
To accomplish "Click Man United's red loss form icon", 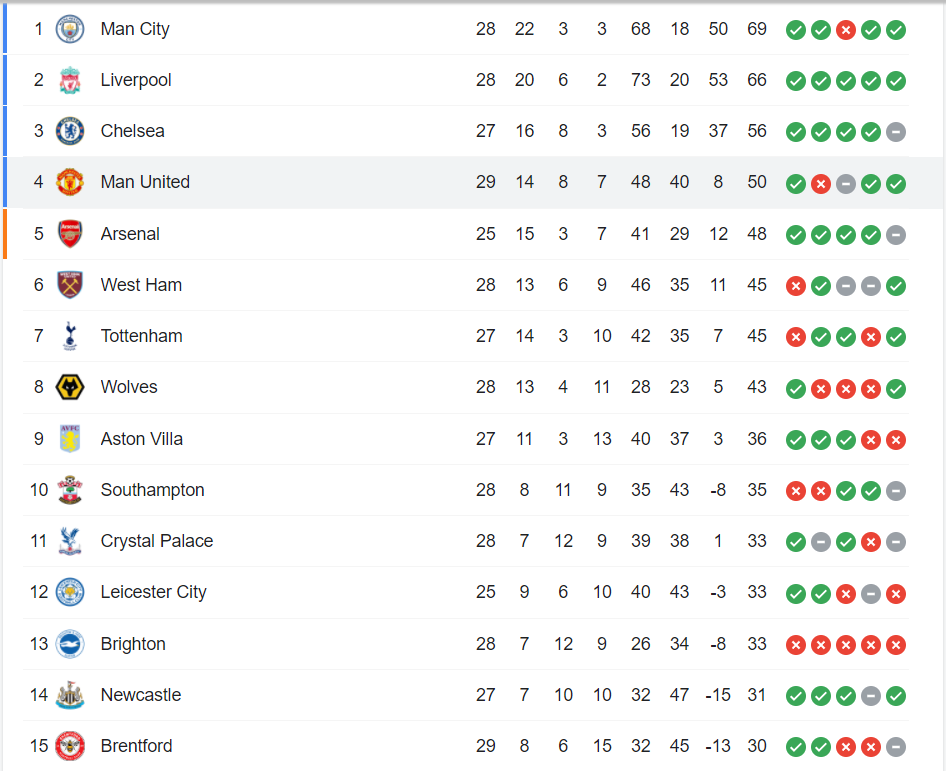I will click(821, 184).
